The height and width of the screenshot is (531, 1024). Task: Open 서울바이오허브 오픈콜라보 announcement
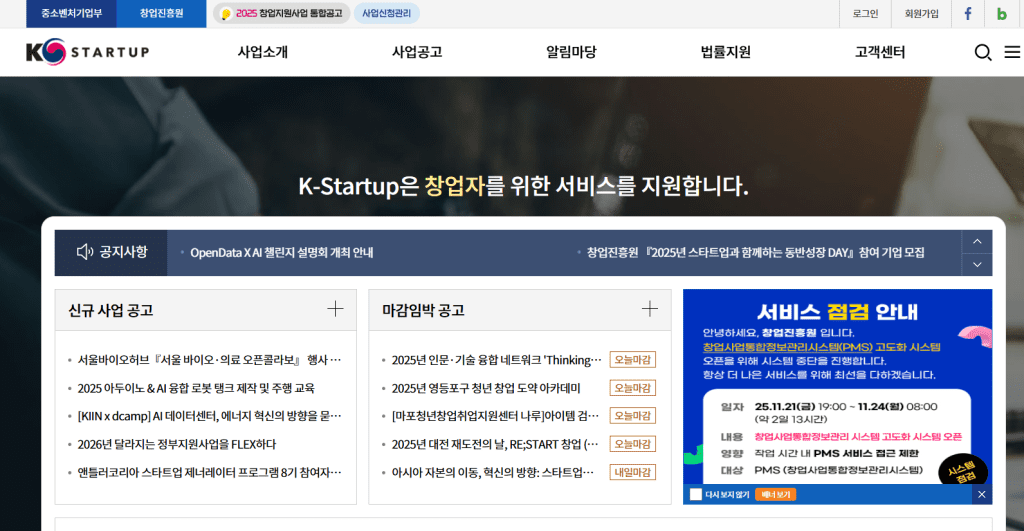[209, 360]
